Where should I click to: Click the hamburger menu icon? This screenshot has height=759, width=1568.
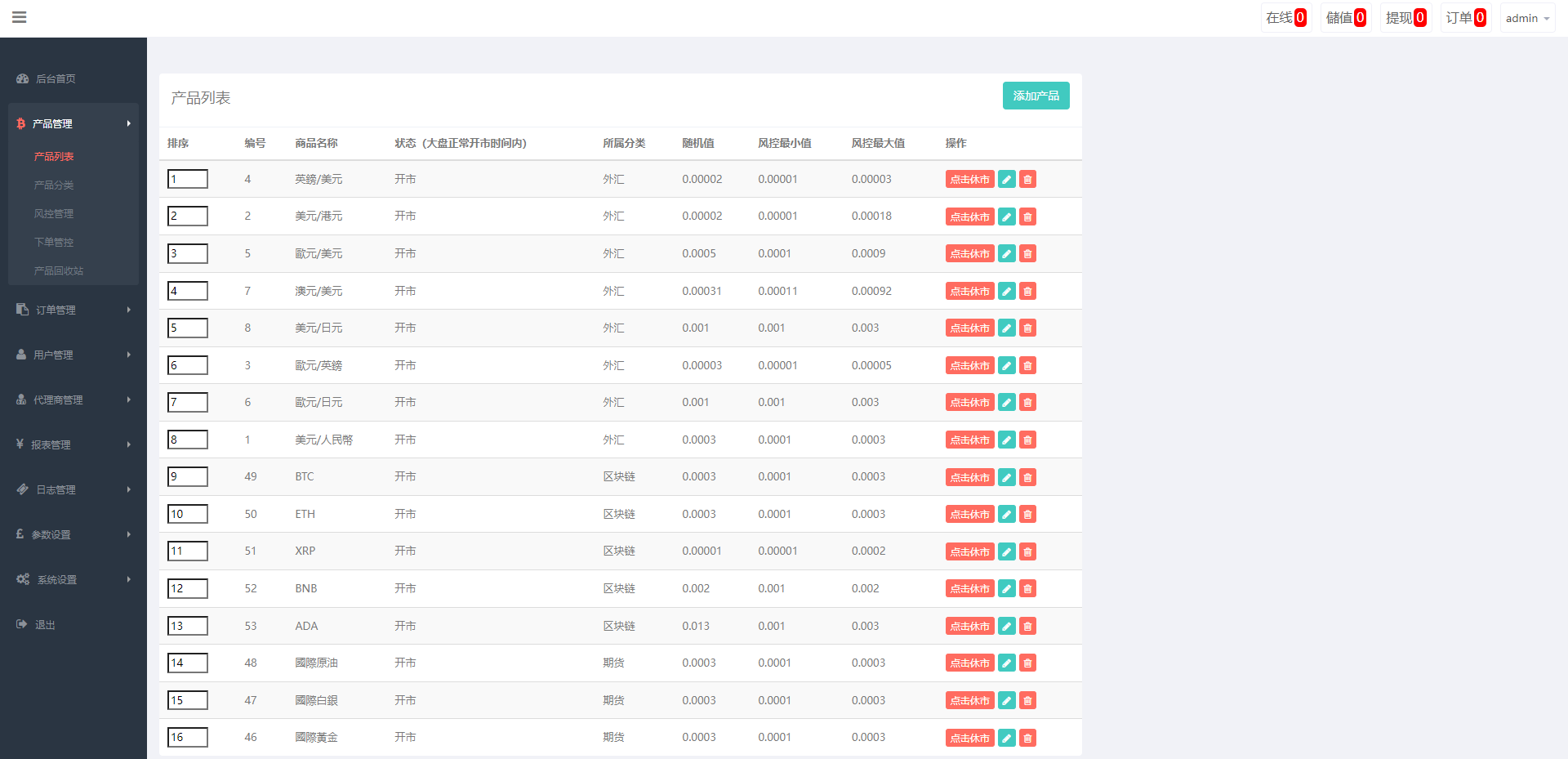pyautogui.click(x=20, y=17)
